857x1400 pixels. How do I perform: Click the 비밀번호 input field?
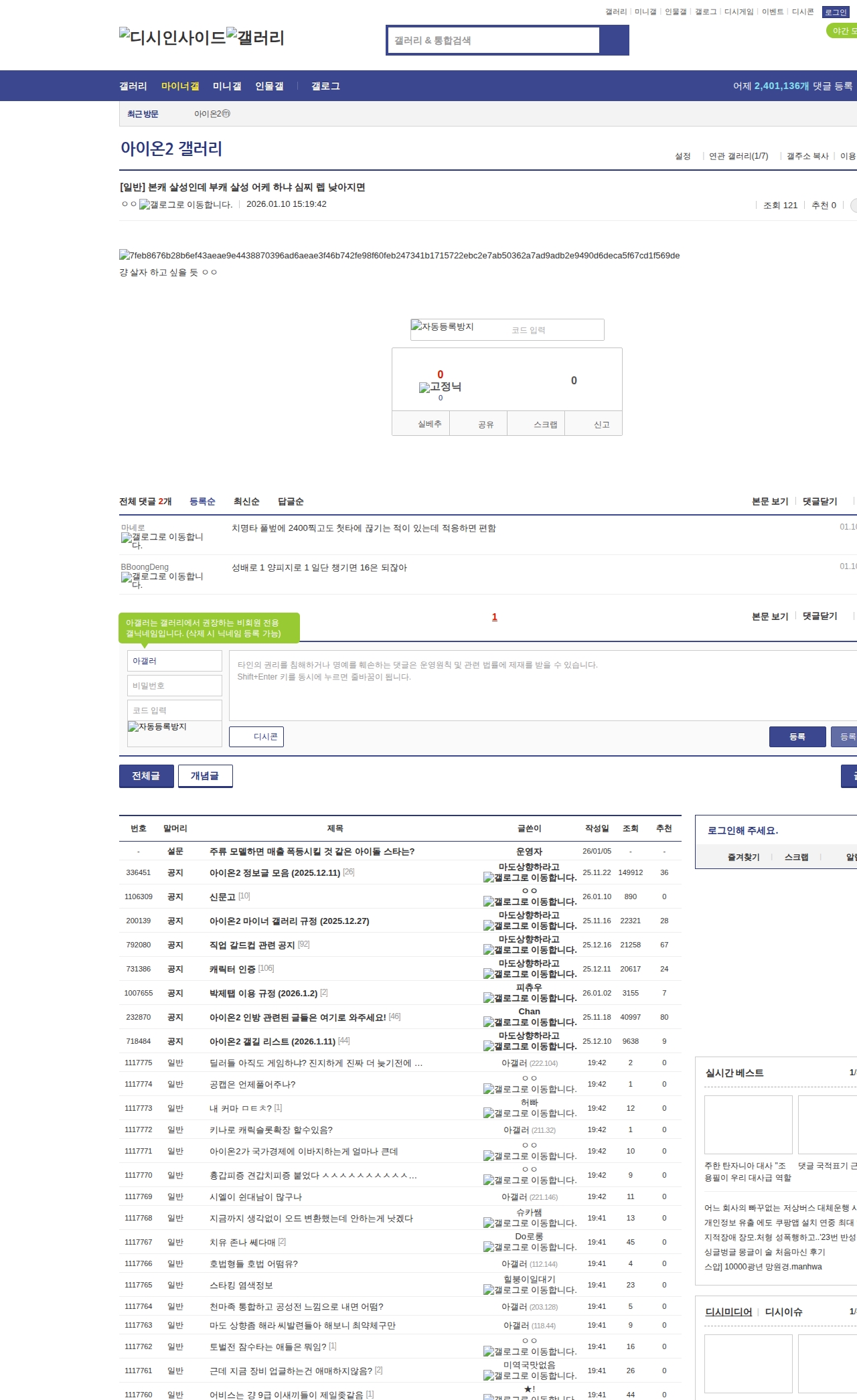click(174, 686)
